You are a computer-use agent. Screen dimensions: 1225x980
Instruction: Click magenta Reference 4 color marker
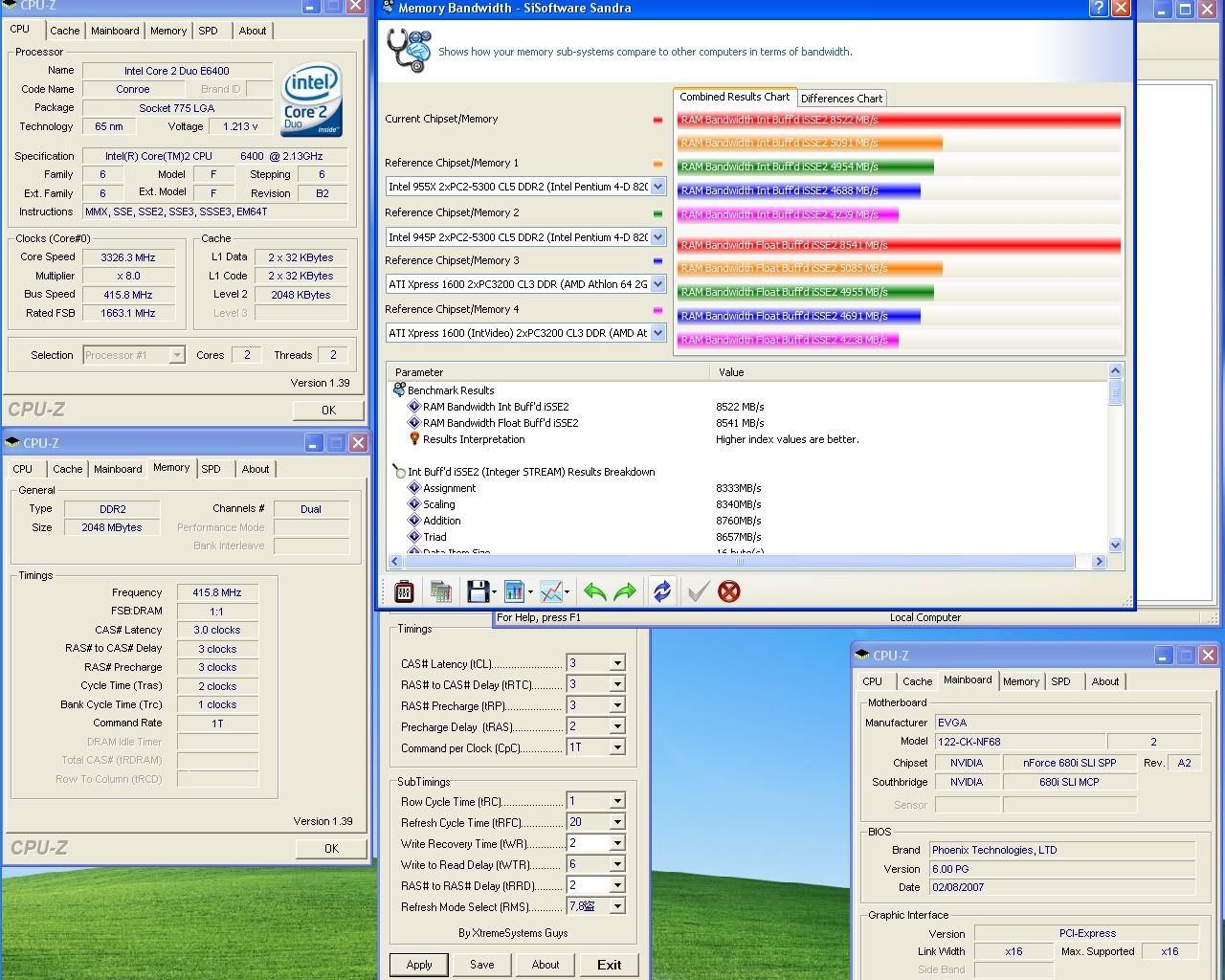tap(657, 310)
